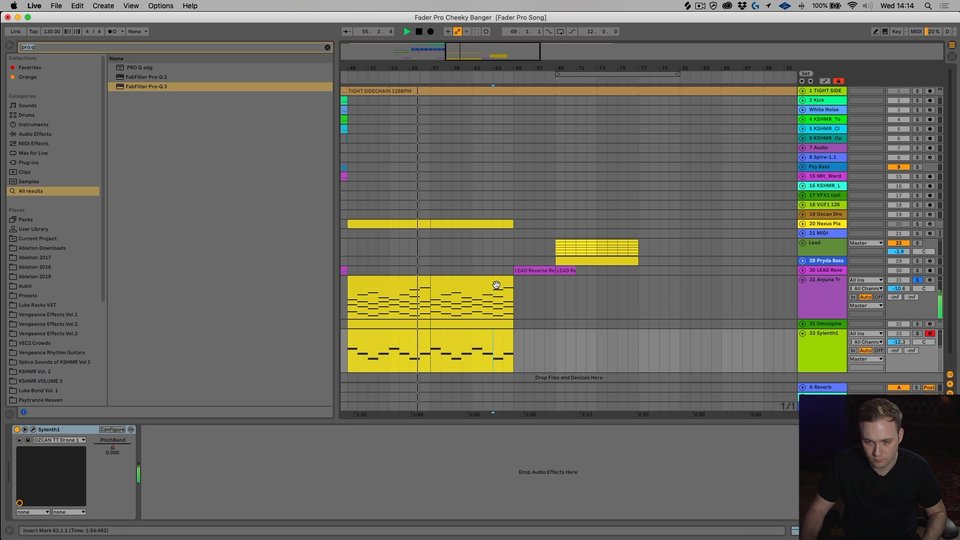Screen dimensions: 960x540
Task: Collapse the 31 Anjuna track
Action: tap(803, 280)
